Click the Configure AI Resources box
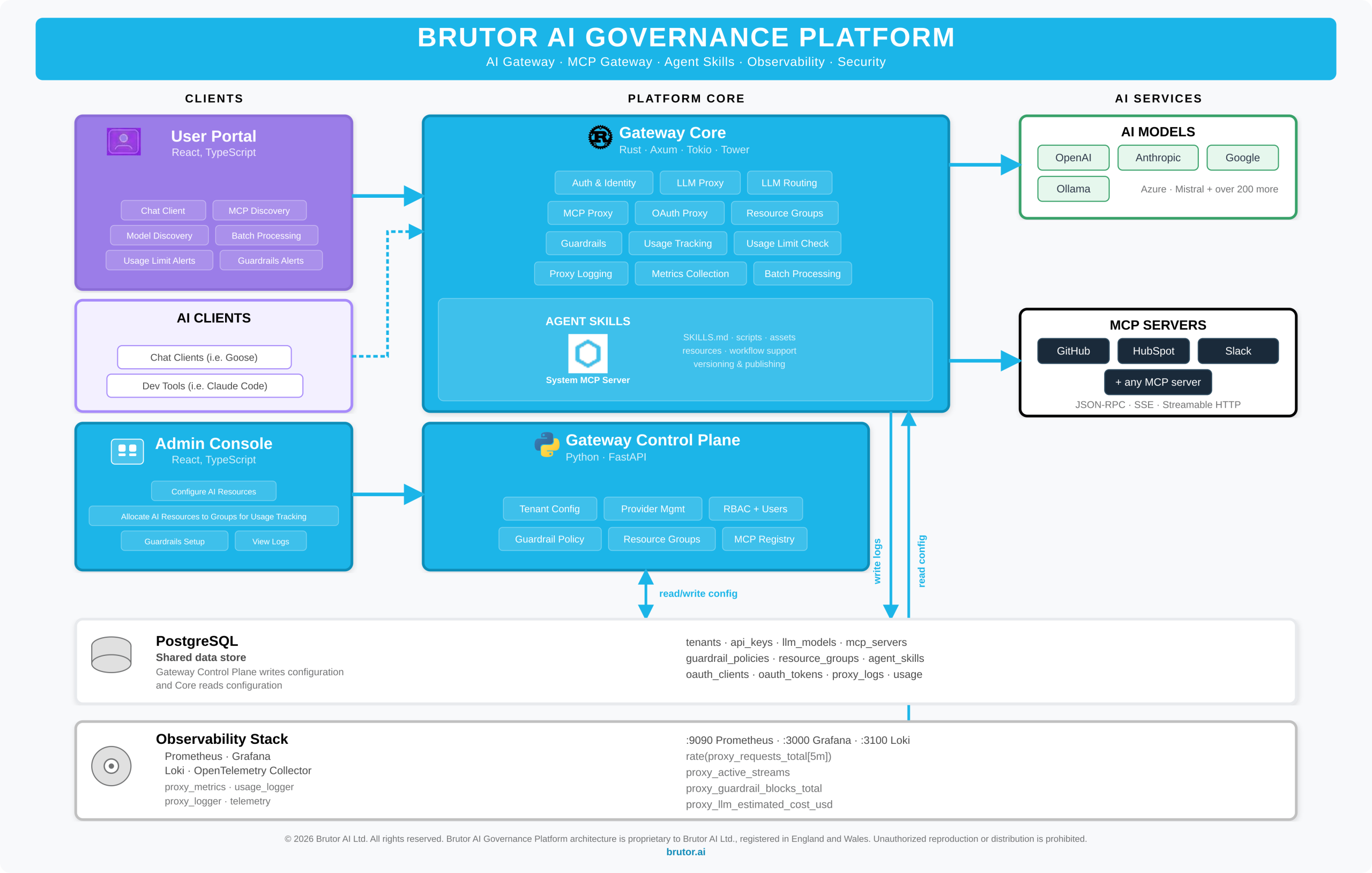This screenshot has height=873, width=1372. pyautogui.click(x=214, y=491)
